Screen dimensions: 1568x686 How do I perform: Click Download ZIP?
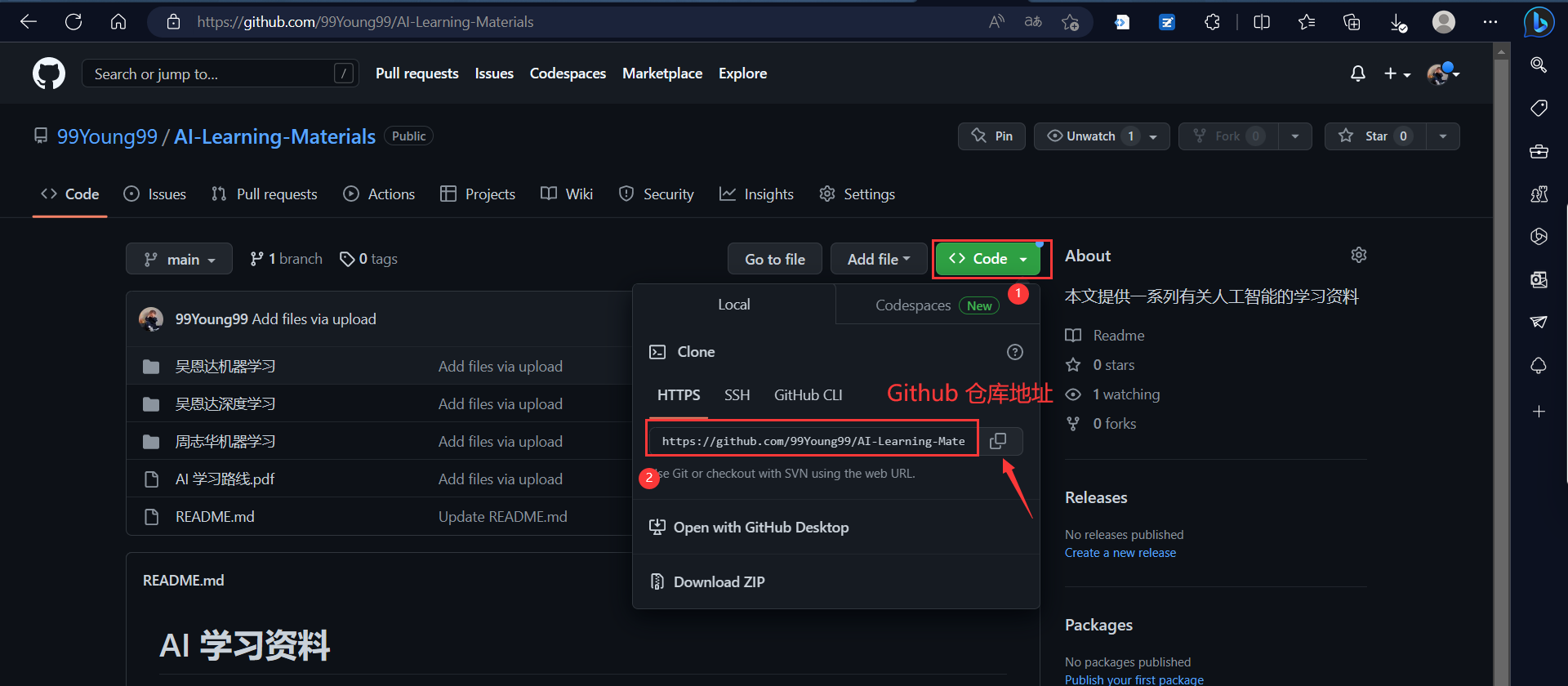[x=707, y=582]
